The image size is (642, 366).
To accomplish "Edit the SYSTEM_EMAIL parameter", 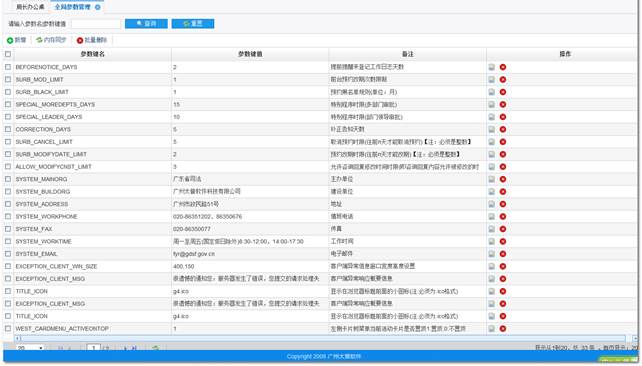I will tap(491, 254).
